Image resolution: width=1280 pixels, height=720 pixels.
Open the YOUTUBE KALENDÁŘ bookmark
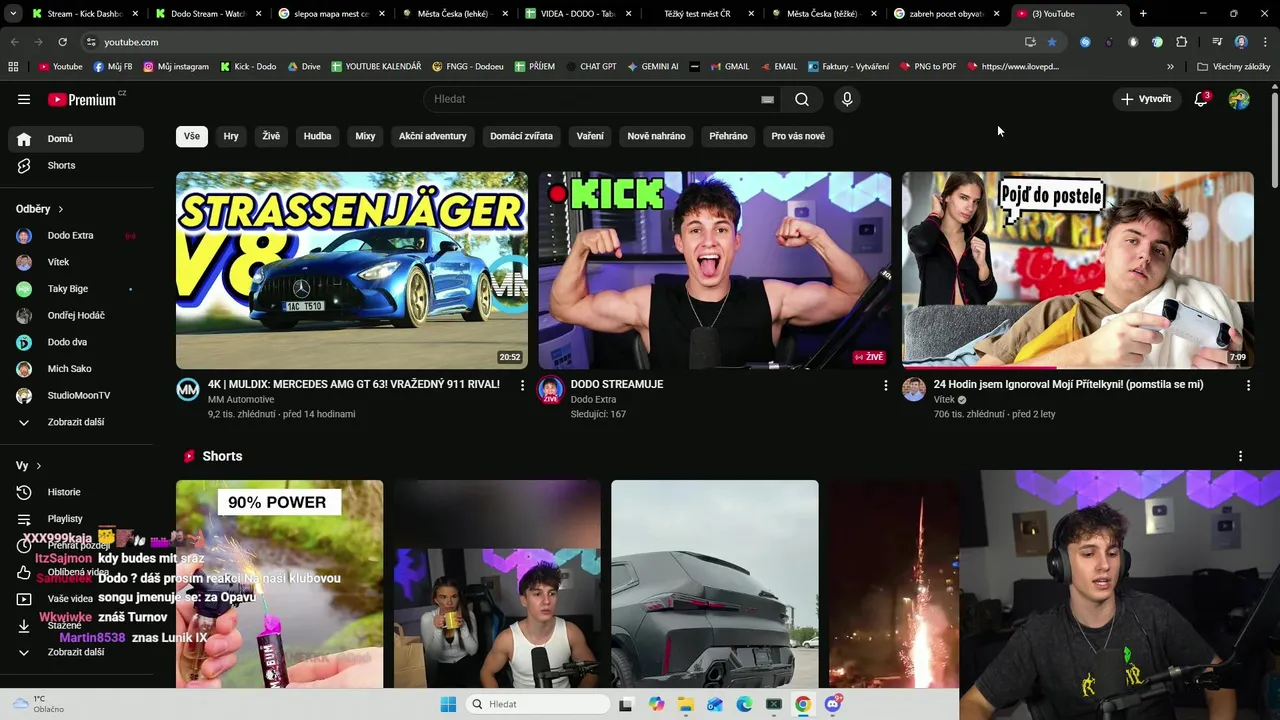[x=376, y=67]
